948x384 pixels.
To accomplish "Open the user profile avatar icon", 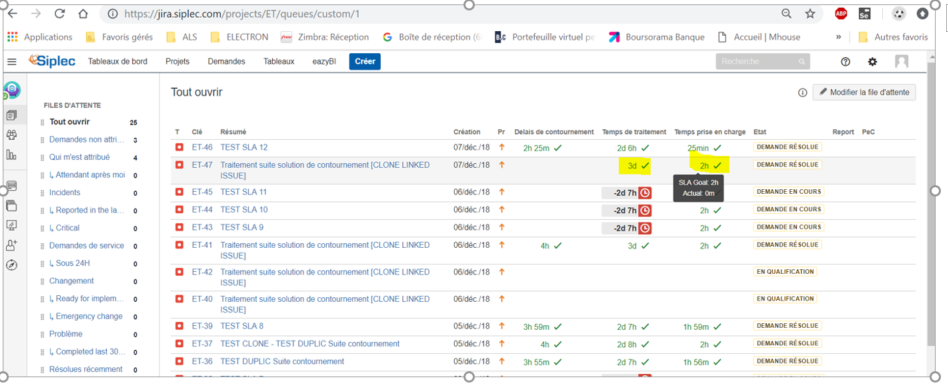I will point(901,62).
